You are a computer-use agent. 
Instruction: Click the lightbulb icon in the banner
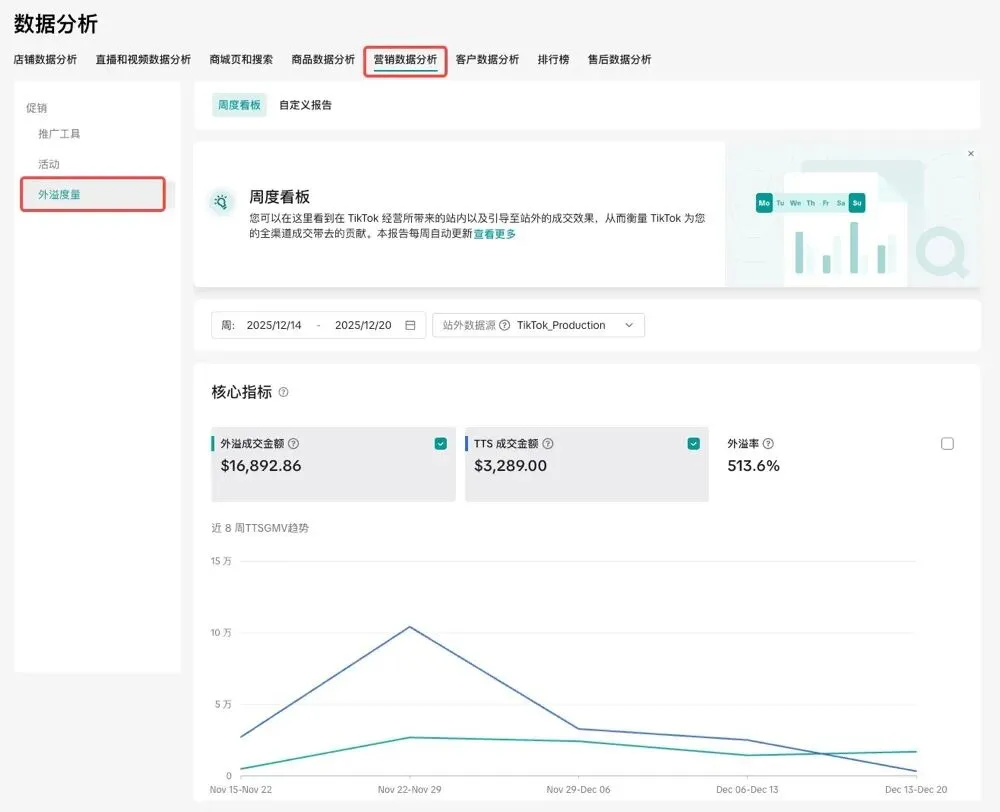pos(221,202)
